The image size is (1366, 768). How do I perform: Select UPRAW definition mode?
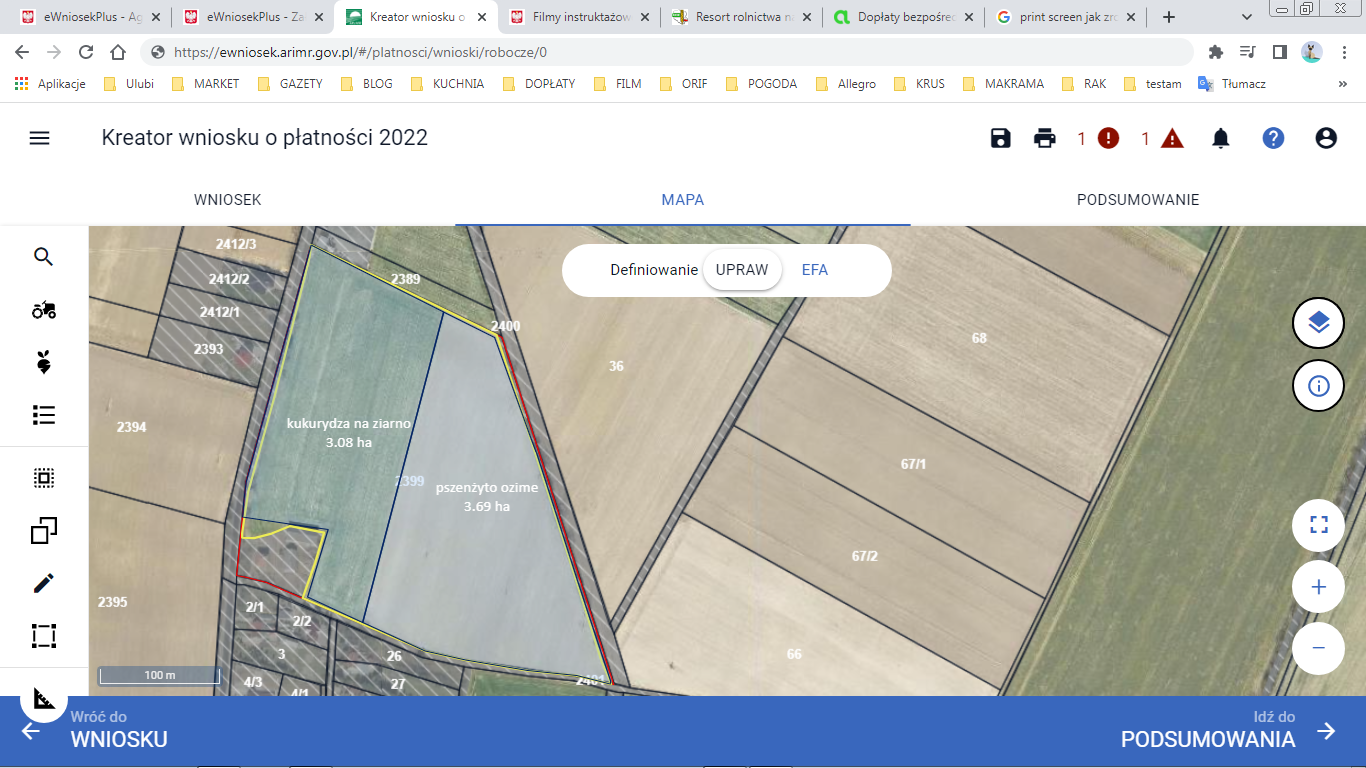point(742,270)
